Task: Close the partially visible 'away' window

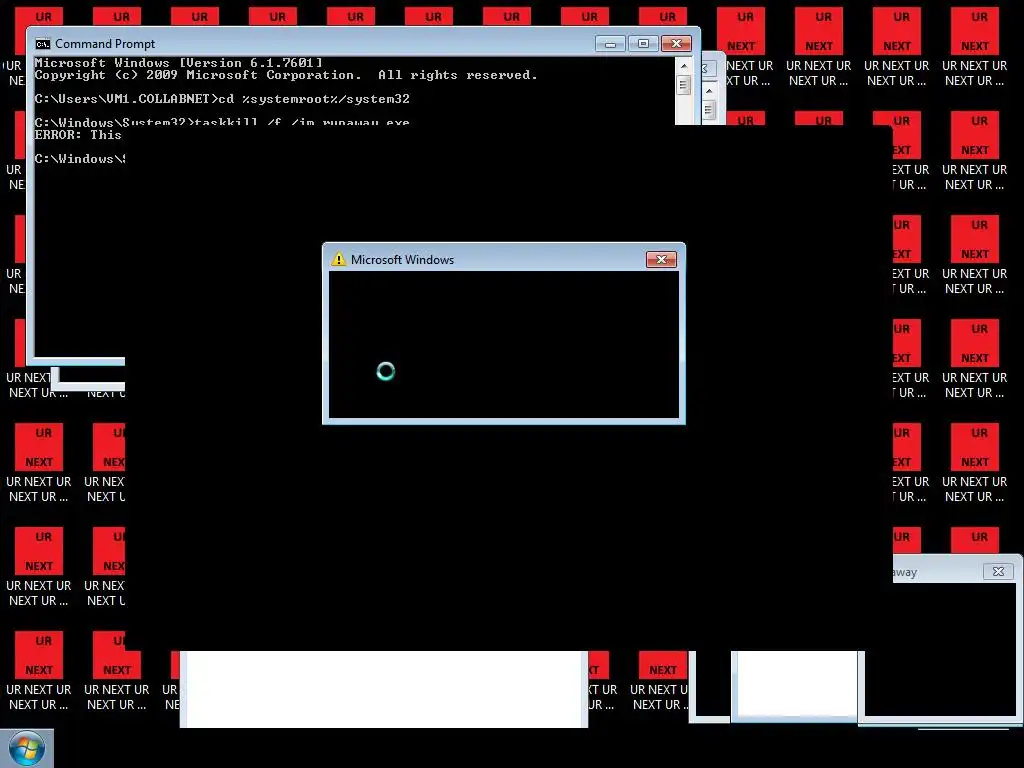Action: (998, 571)
